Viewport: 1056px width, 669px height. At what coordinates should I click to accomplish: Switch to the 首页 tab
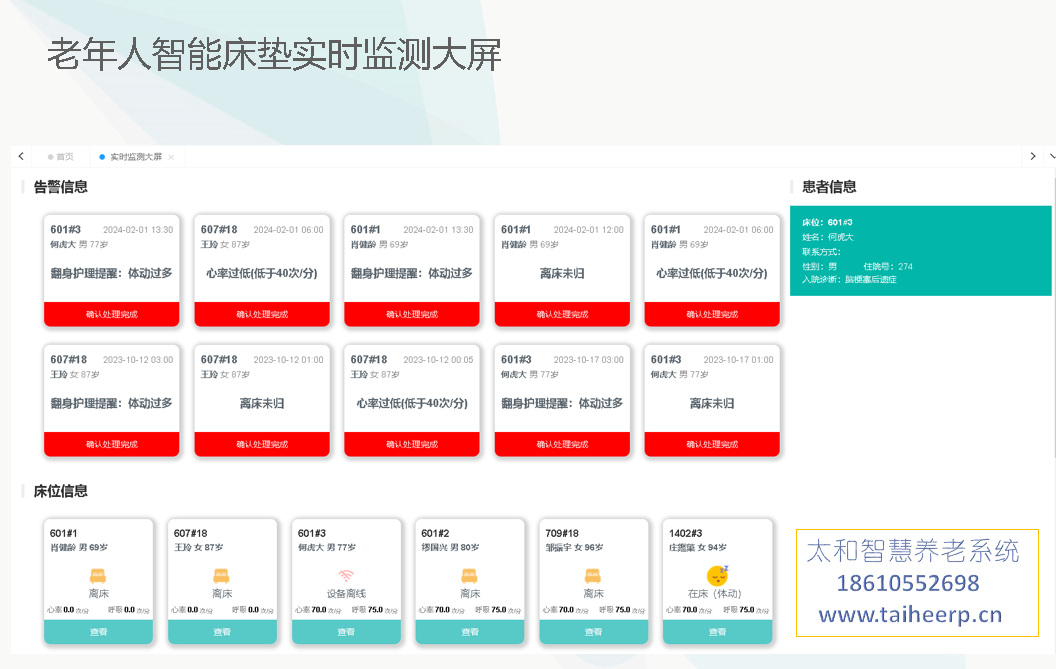(x=64, y=157)
